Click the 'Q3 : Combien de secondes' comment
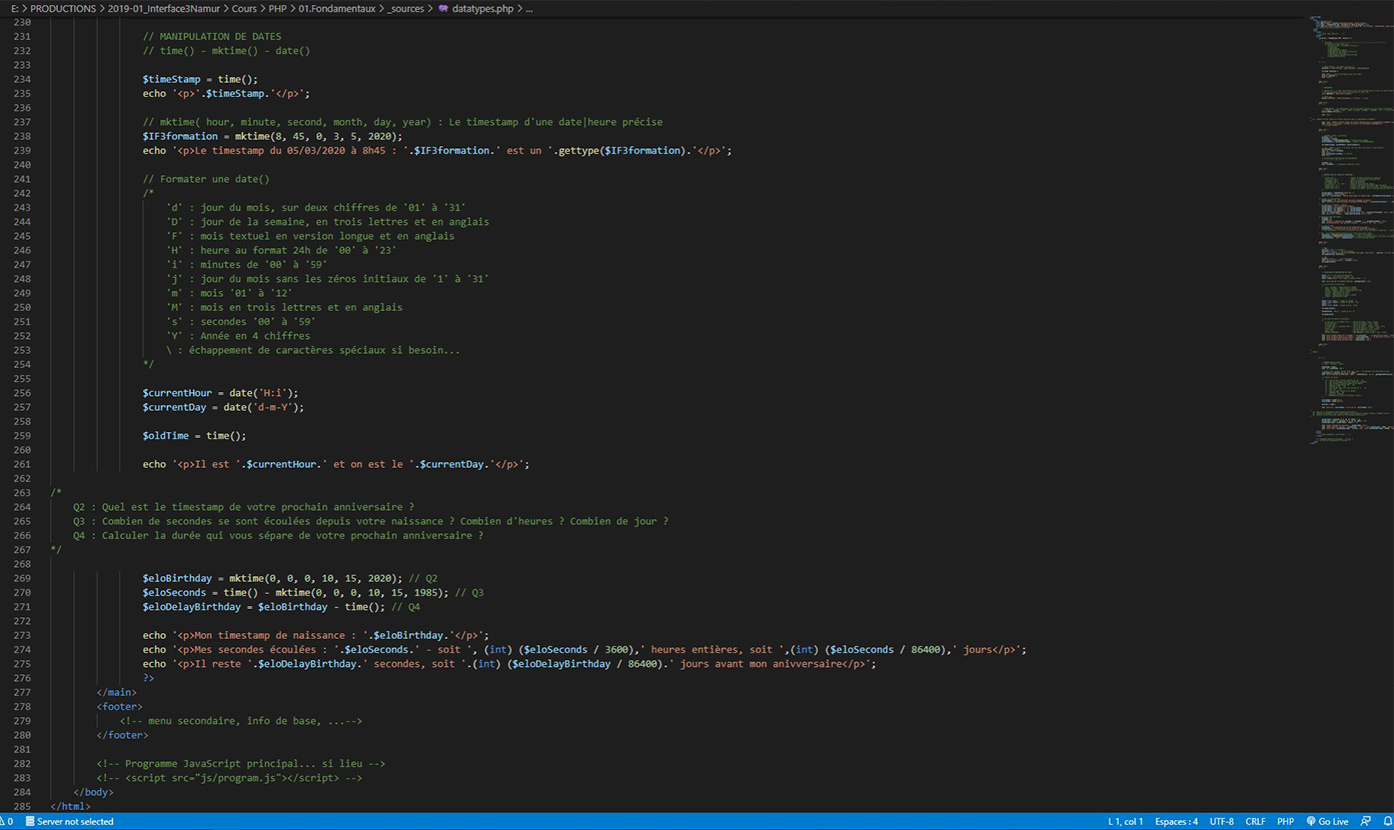 (x=371, y=521)
